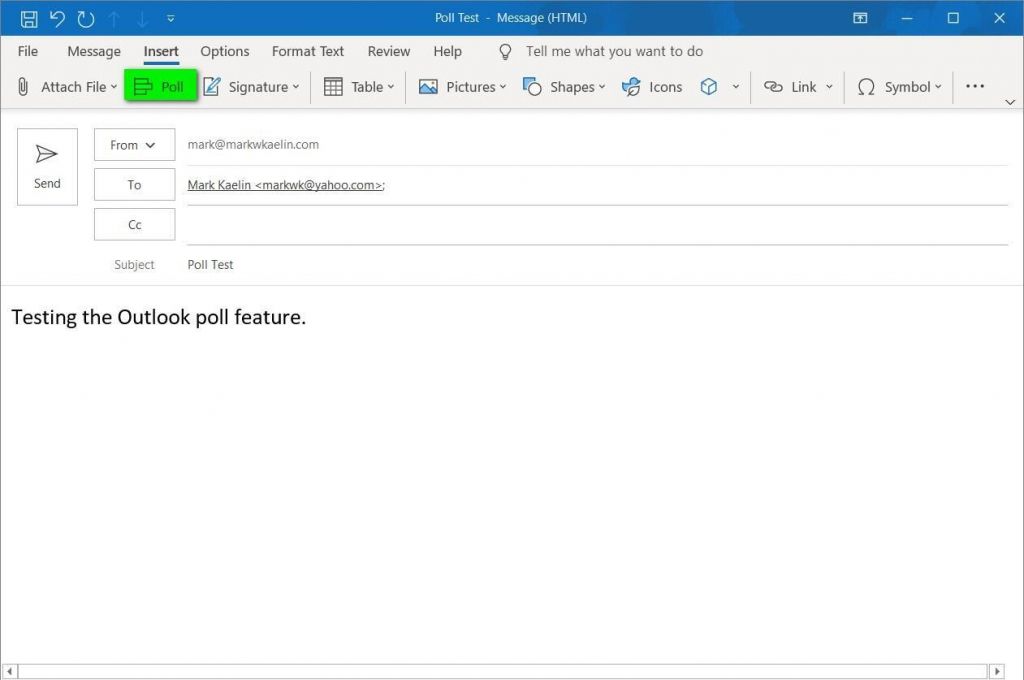Insert Pictures into the email

[462, 86]
